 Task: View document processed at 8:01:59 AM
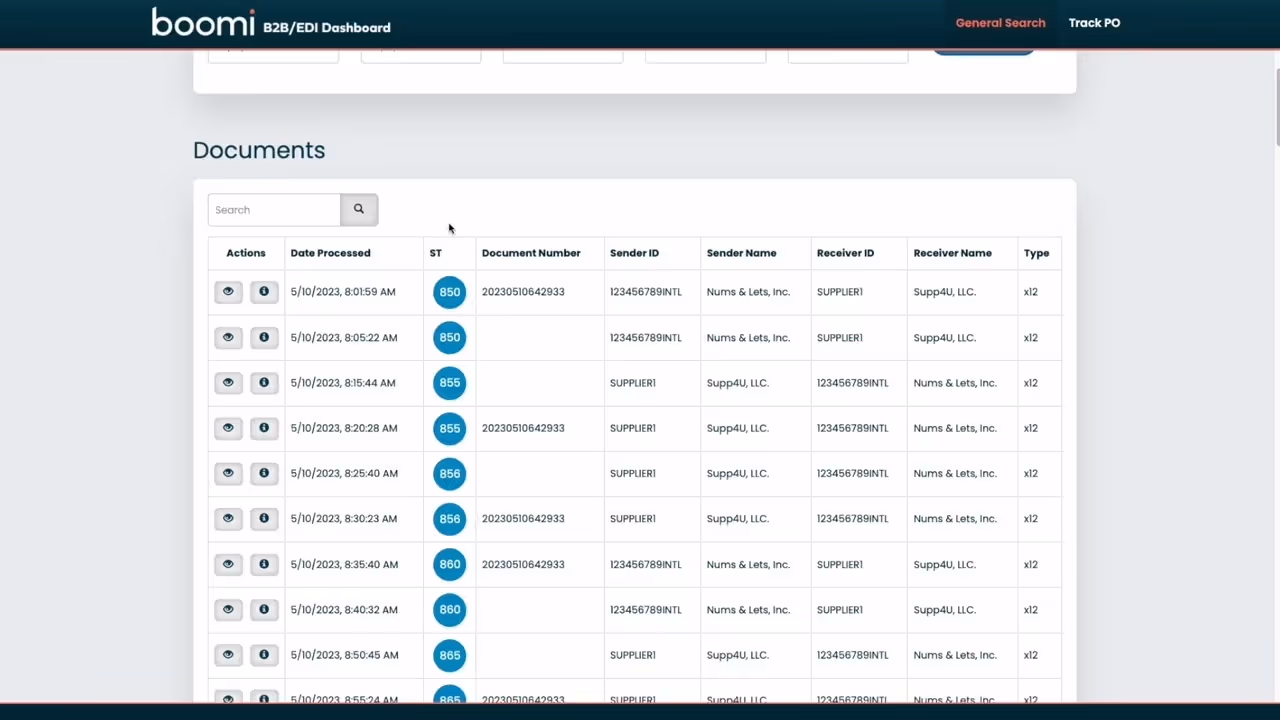click(x=228, y=292)
